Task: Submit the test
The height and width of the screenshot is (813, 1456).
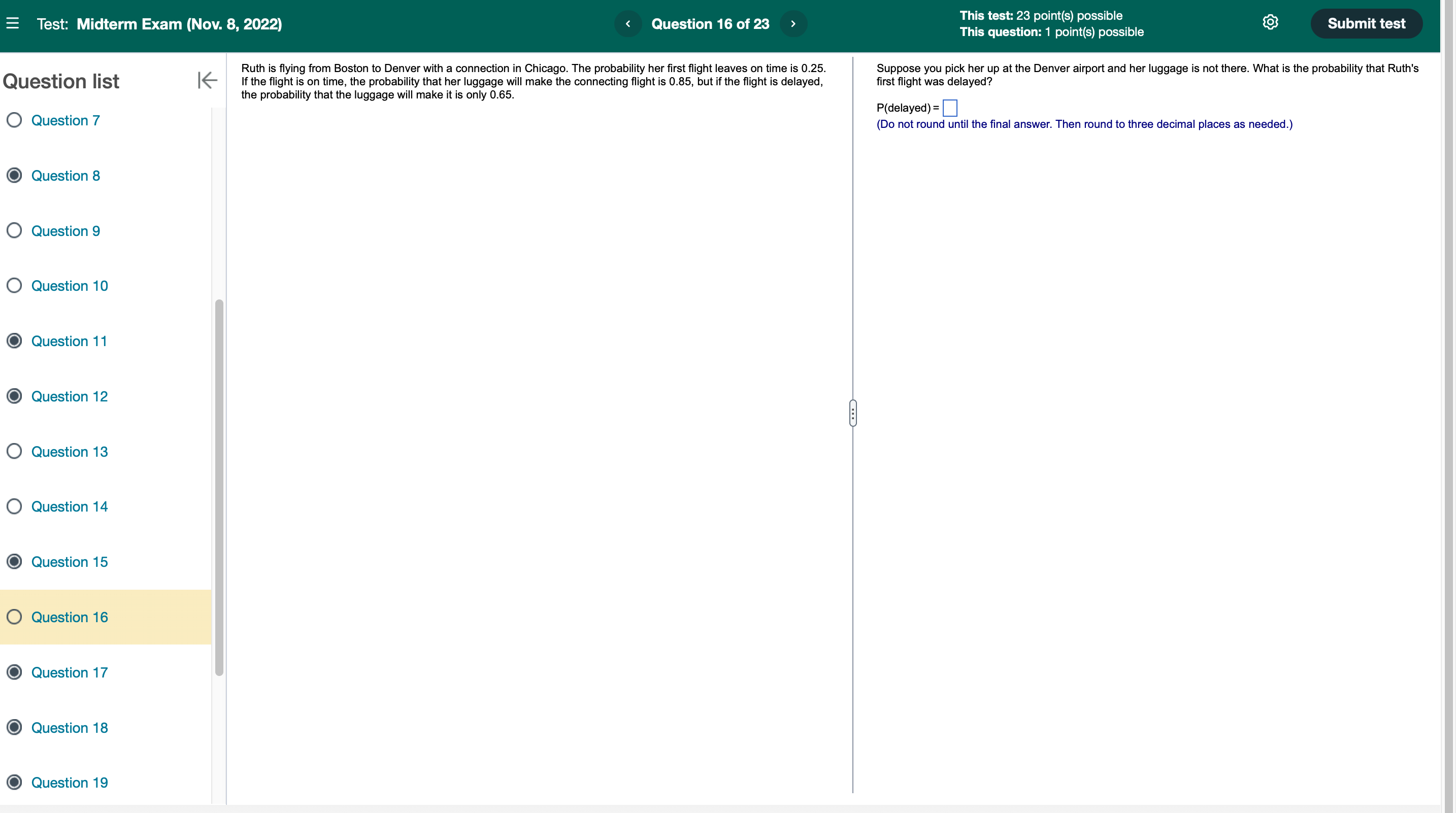Action: (x=1366, y=23)
